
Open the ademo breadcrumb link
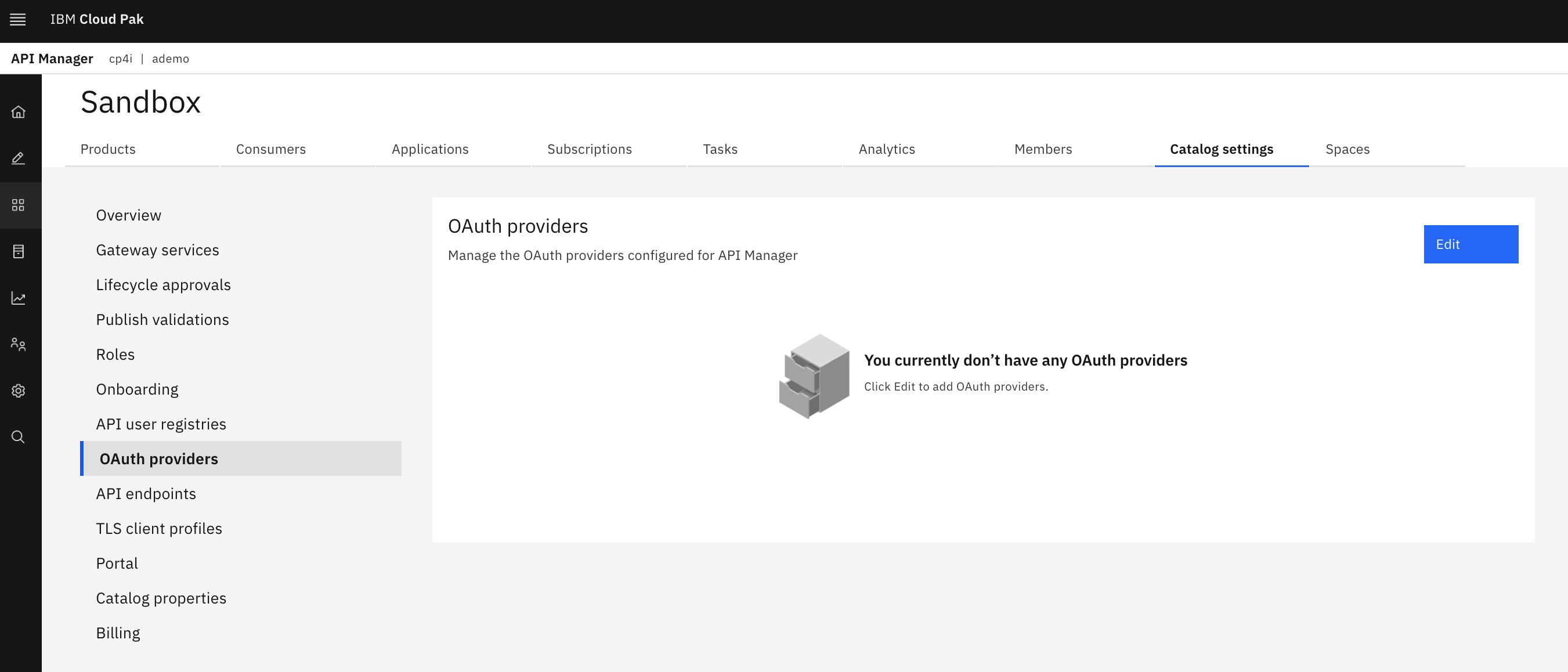coord(171,59)
